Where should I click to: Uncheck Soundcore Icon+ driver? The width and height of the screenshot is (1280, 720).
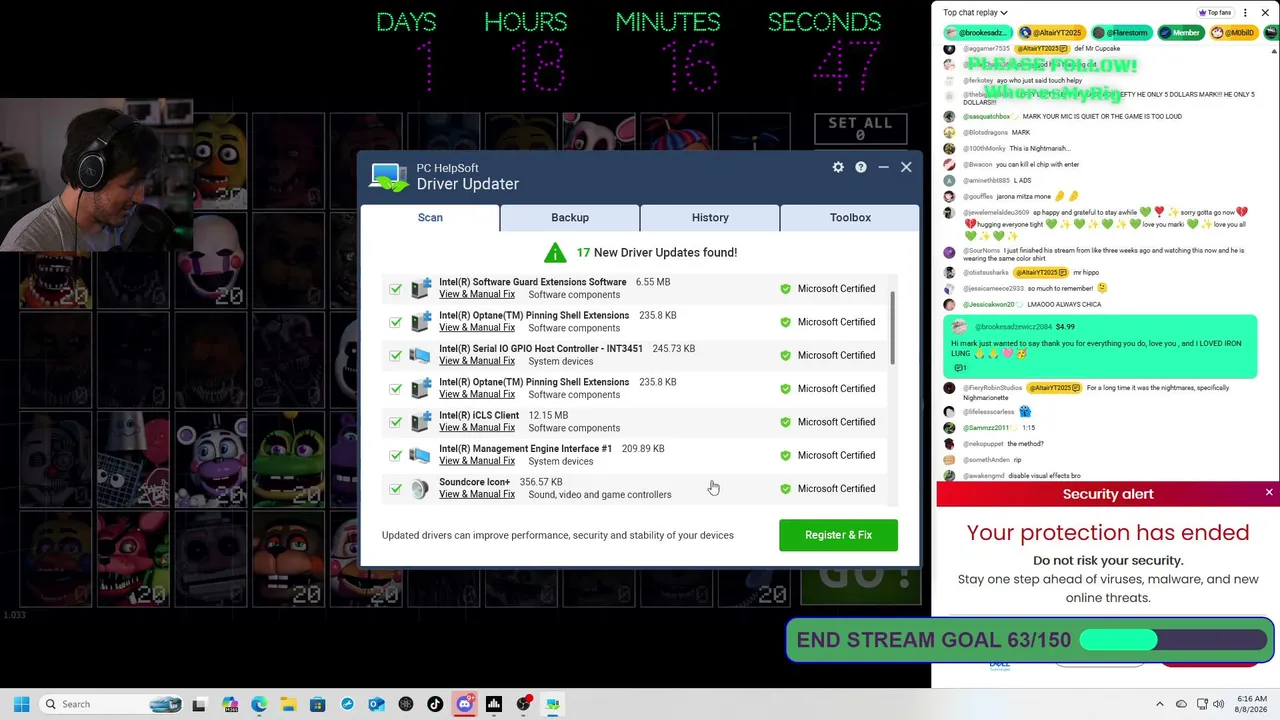[x=396, y=489]
